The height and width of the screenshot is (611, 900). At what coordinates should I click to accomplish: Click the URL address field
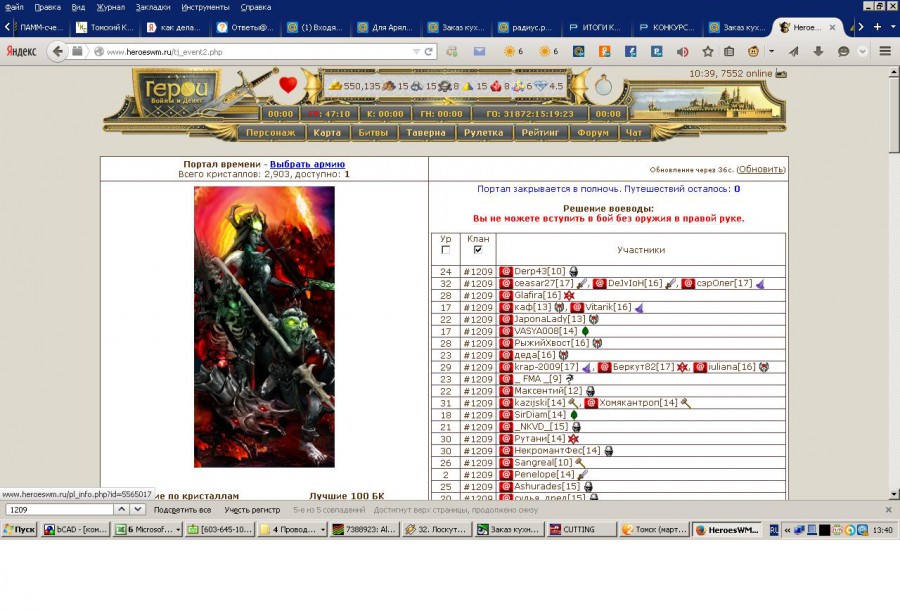coord(257,52)
